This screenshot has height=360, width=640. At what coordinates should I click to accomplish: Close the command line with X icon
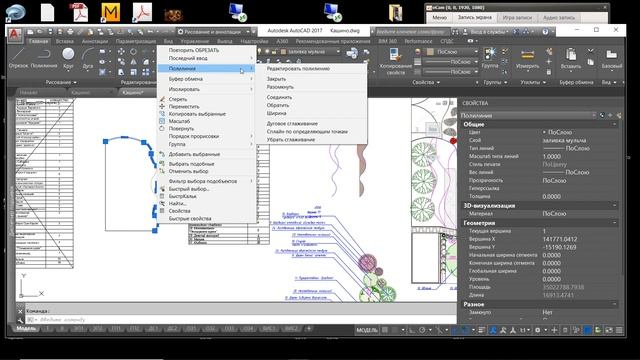(20, 311)
